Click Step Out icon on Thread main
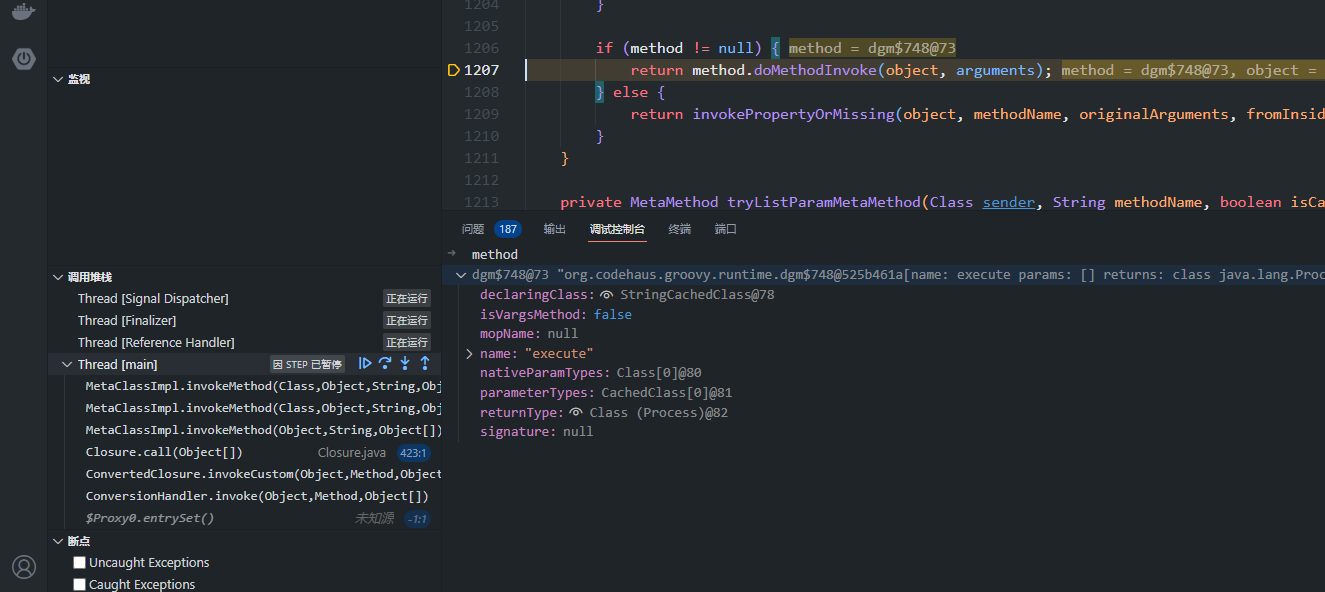Image resolution: width=1325 pixels, height=592 pixels. [425, 364]
